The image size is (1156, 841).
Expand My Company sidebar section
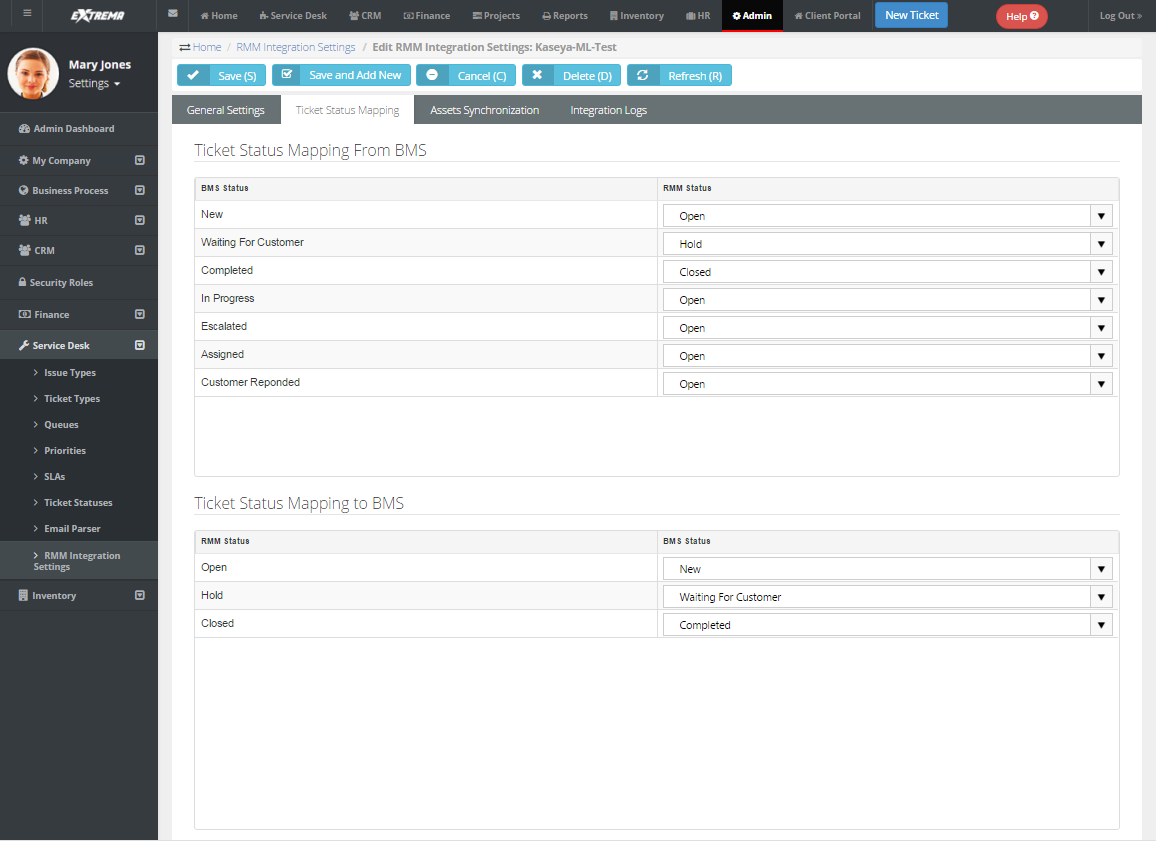140,160
